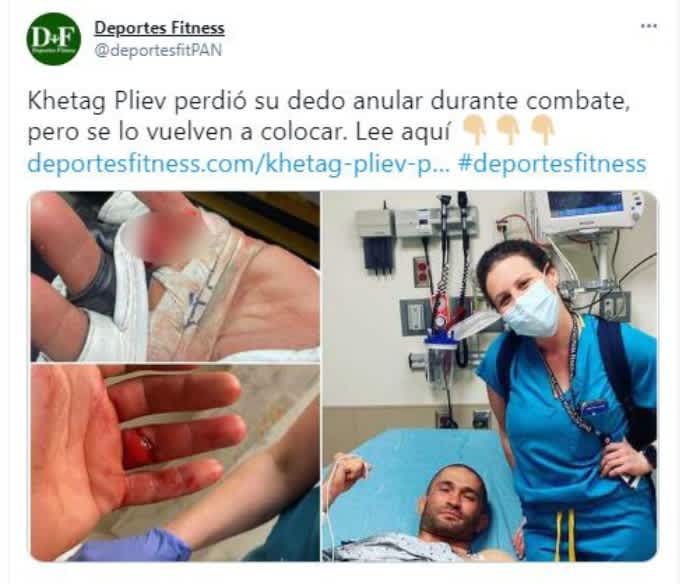Click the second pointing-down hand emoji
Image resolution: width=700 pixels, height=584 pixels.
[x=508, y=130]
